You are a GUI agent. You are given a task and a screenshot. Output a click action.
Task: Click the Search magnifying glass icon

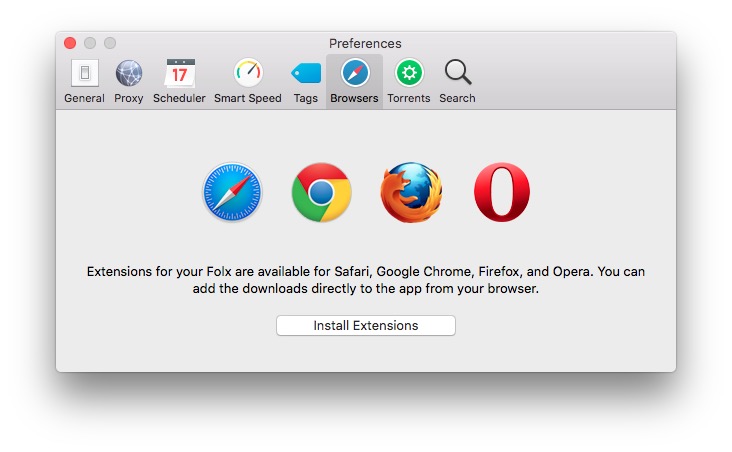tap(457, 73)
